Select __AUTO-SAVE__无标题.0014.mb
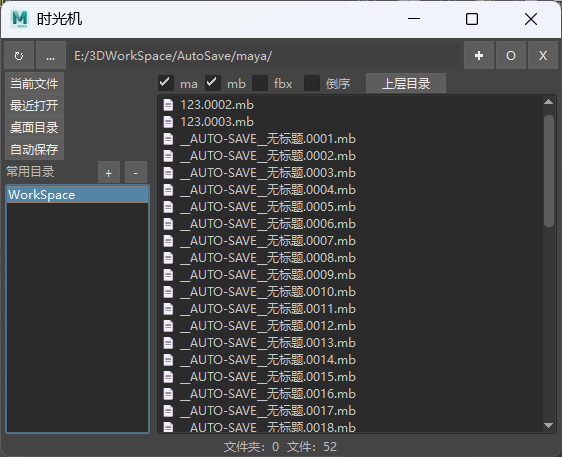562x457 pixels. [268, 360]
